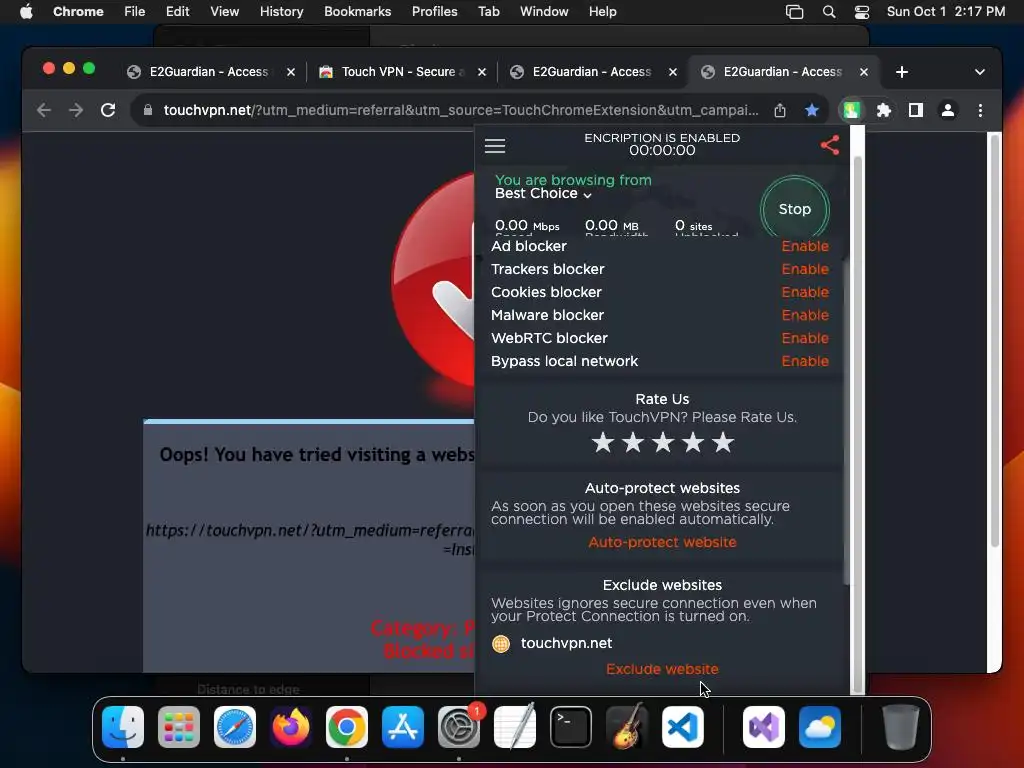Rate Touch VPN with the fifth star
This screenshot has height=768, width=1024.
(723, 443)
